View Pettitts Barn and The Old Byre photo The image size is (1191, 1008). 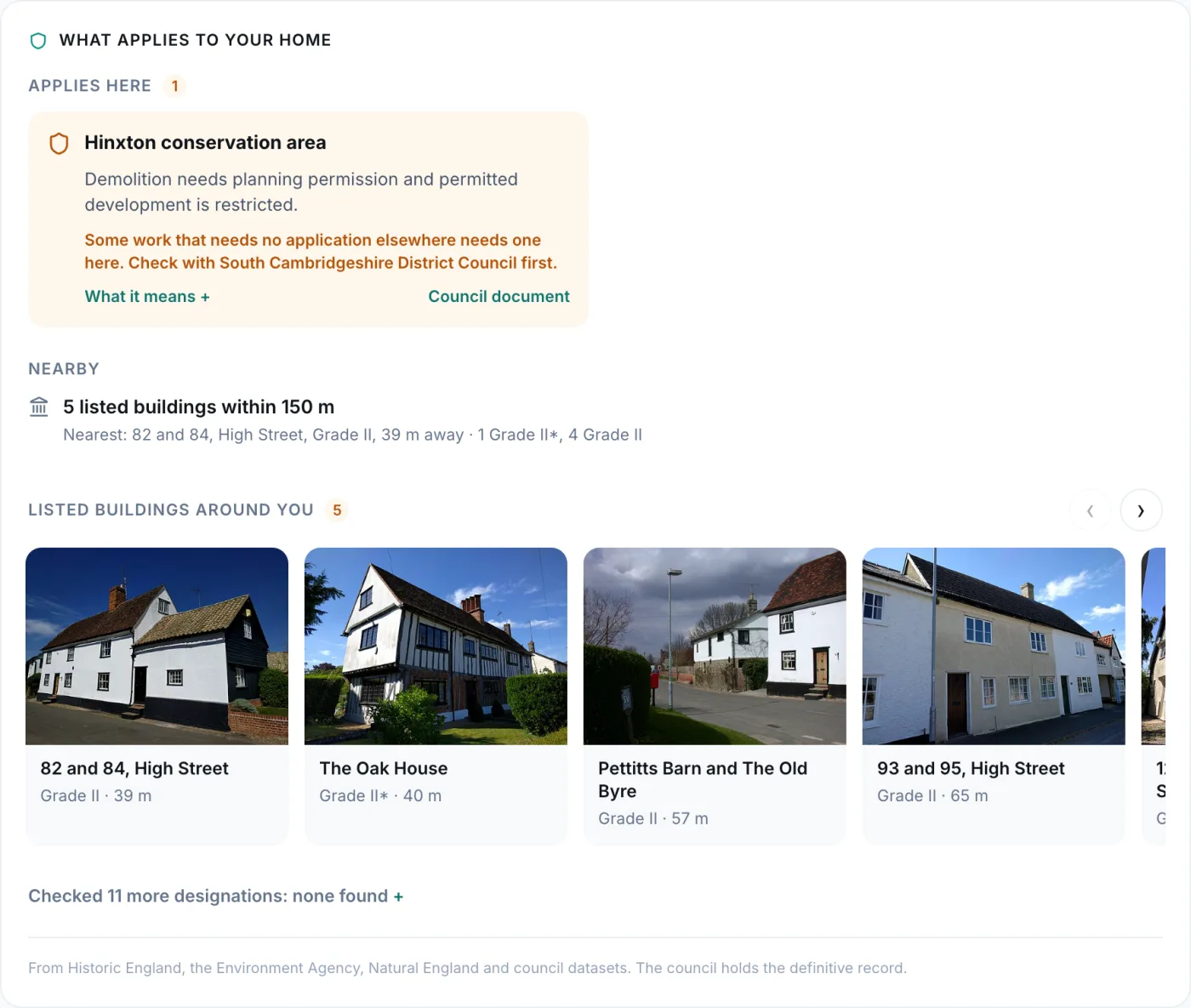[x=715, y=646]
